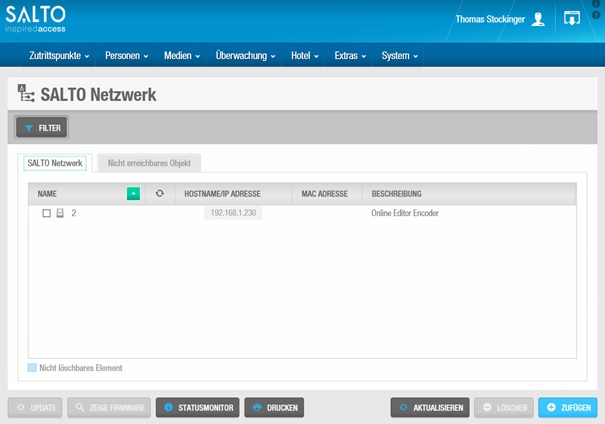This screenshot has height=424, width=605.
Task: Sort by the Name column header
Action: click(47, 194)
